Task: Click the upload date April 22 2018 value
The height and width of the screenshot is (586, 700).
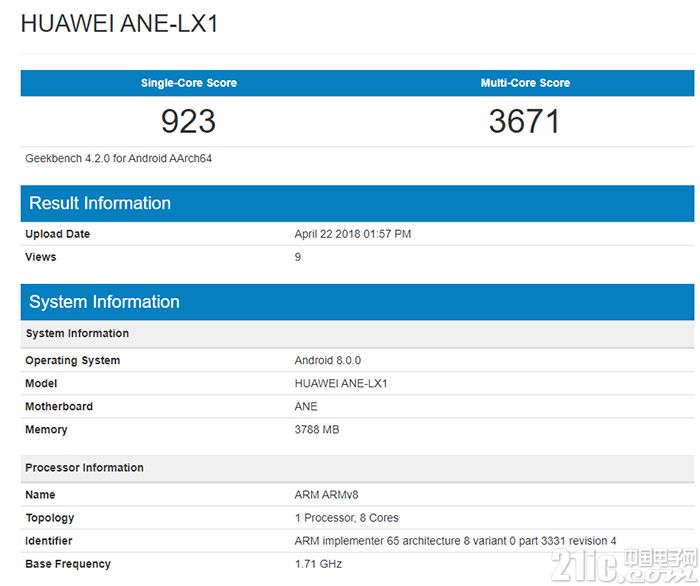Action: pyautogui.click(x=352, y=234)
